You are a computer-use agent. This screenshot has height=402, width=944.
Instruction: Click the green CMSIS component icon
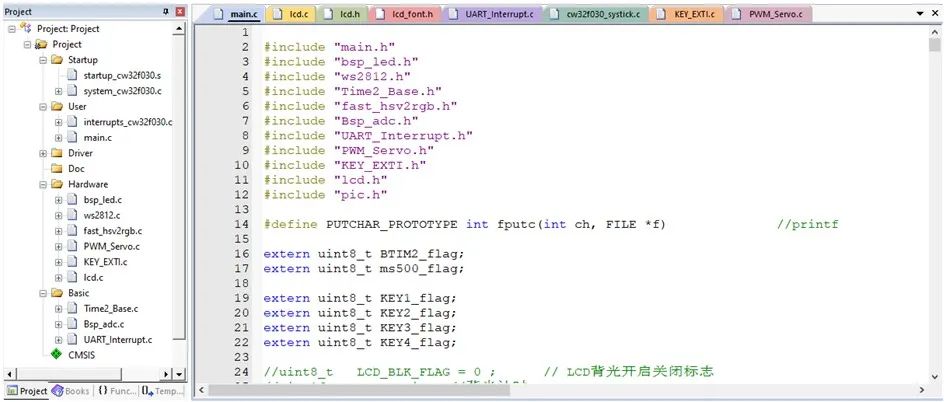point(57,355)
